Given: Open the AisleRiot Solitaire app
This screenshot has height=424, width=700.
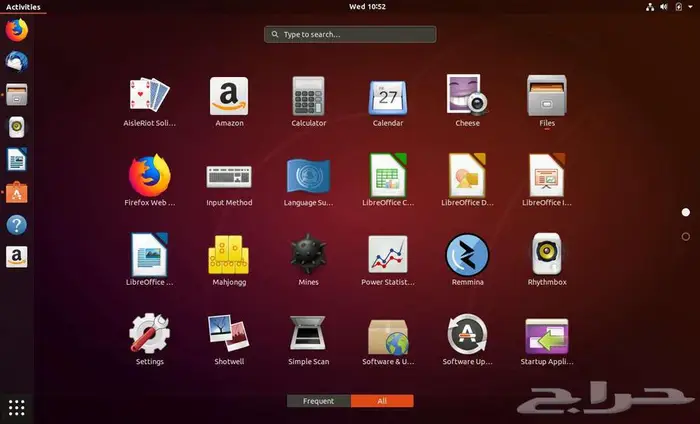Looking at the screenshot, I should pyautogui.click(x=149, y=96).
